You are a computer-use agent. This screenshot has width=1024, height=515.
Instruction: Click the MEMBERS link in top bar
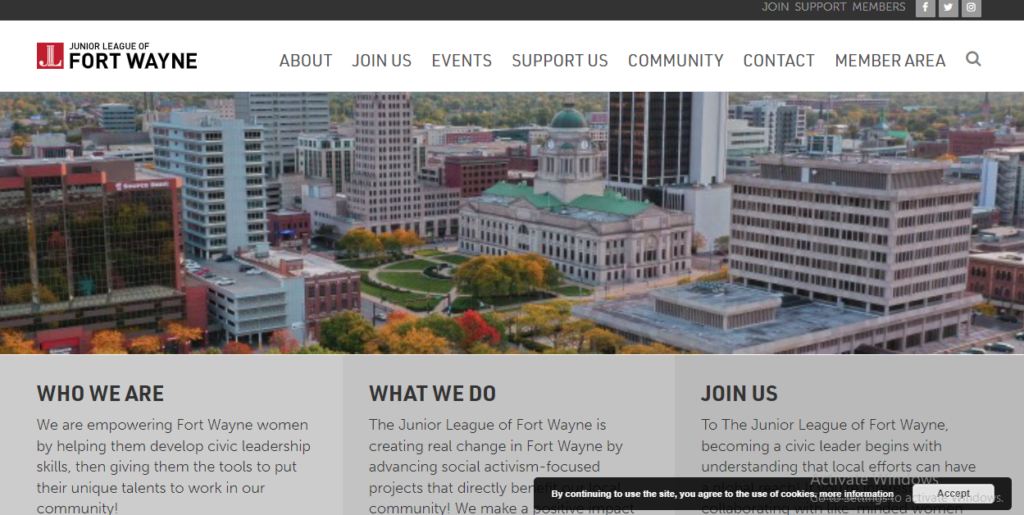coord(879,7)
